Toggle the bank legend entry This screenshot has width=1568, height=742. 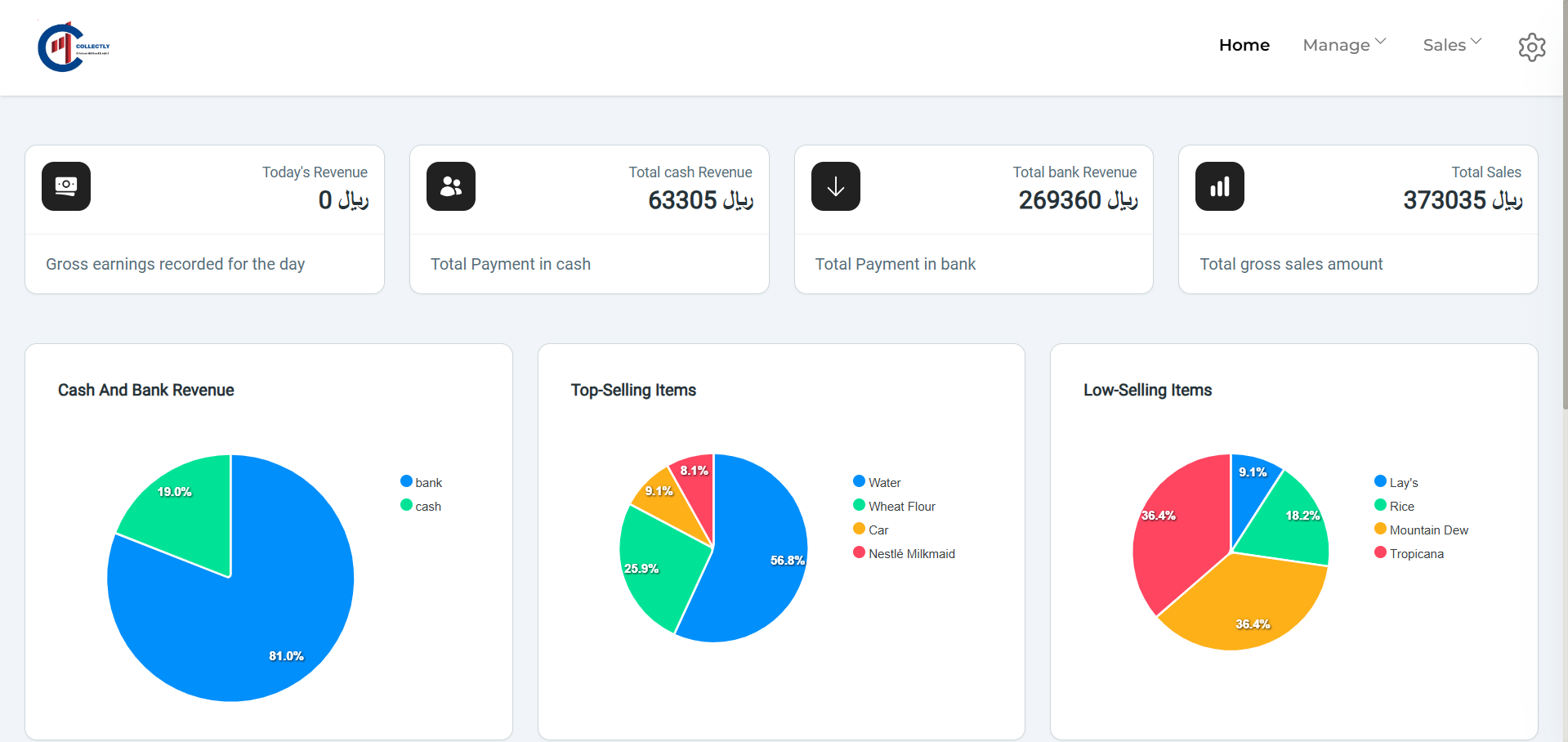pyautogui.click(x=422, y=482)
